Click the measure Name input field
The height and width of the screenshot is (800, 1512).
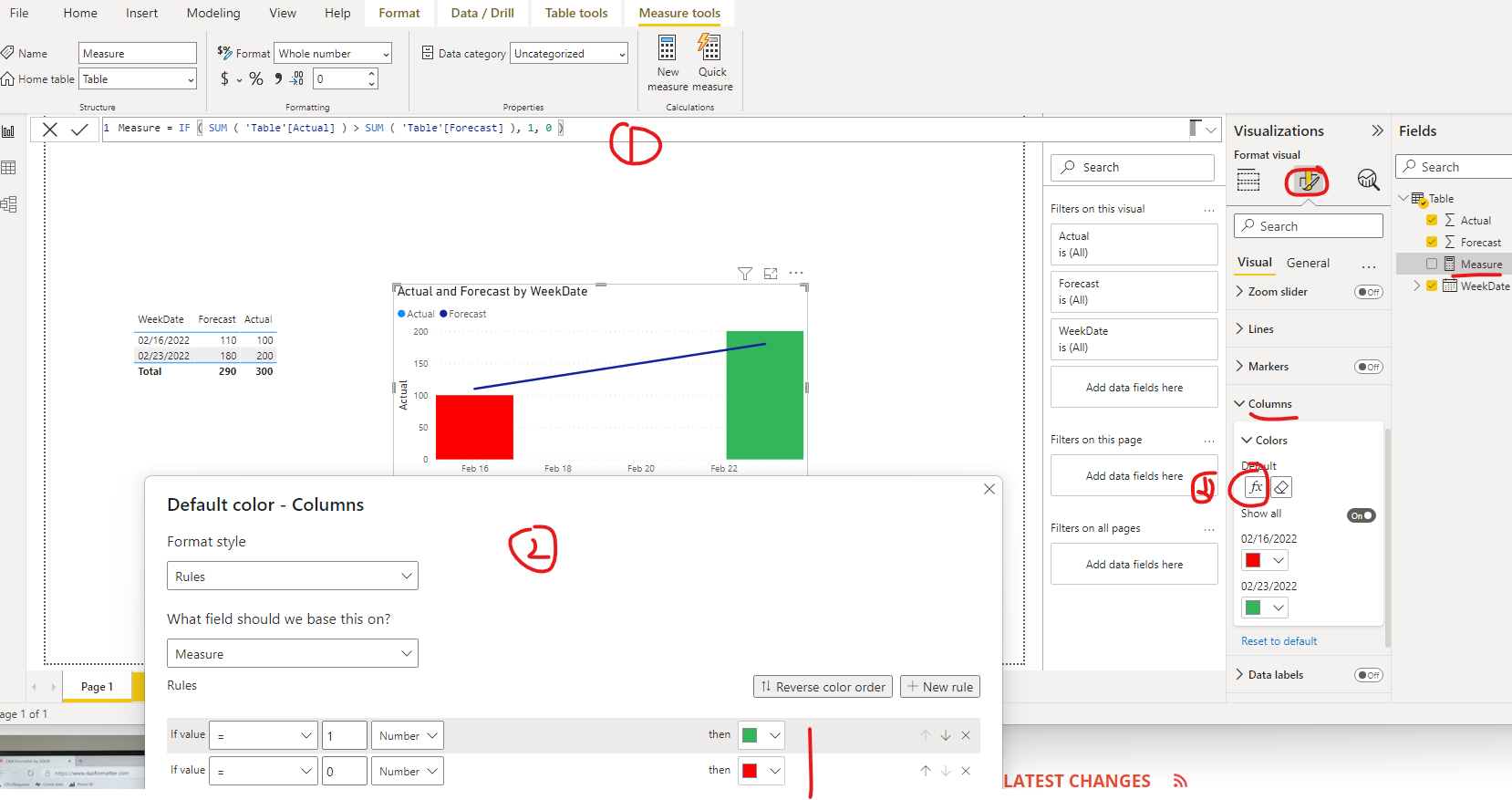coord(138,54)
